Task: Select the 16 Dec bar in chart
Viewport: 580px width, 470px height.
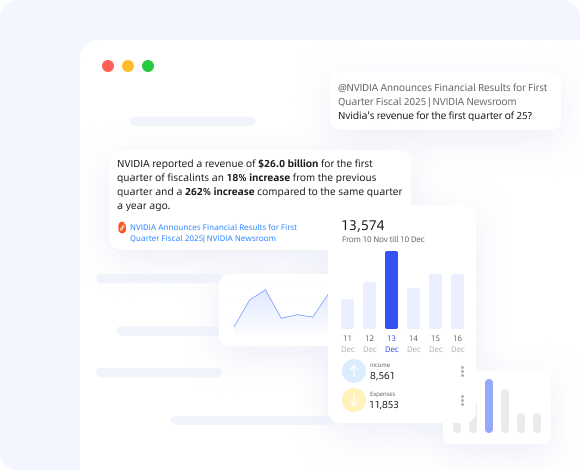Action: click(x=458, y=301)
